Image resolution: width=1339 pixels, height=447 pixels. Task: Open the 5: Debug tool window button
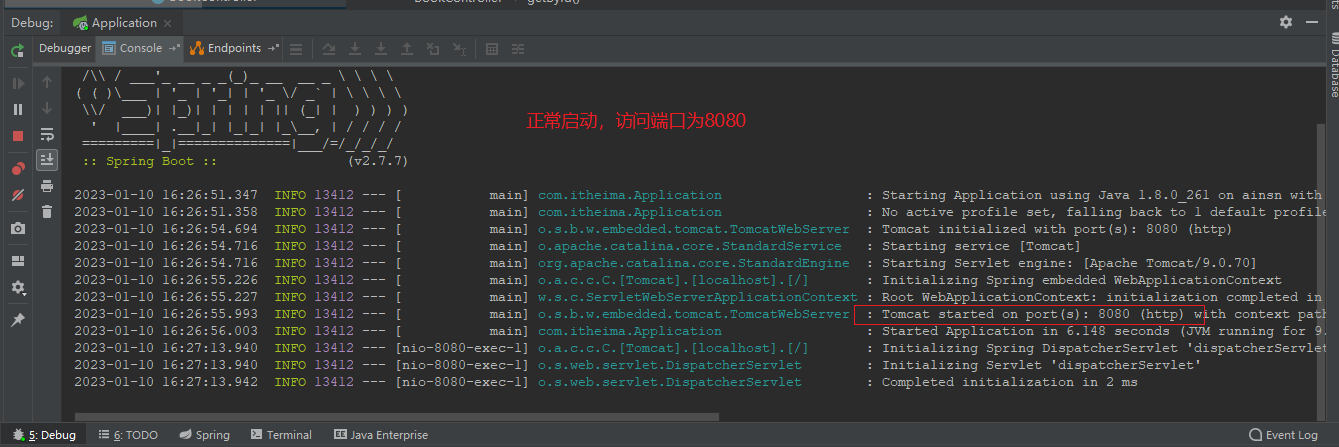coord(44,435)
